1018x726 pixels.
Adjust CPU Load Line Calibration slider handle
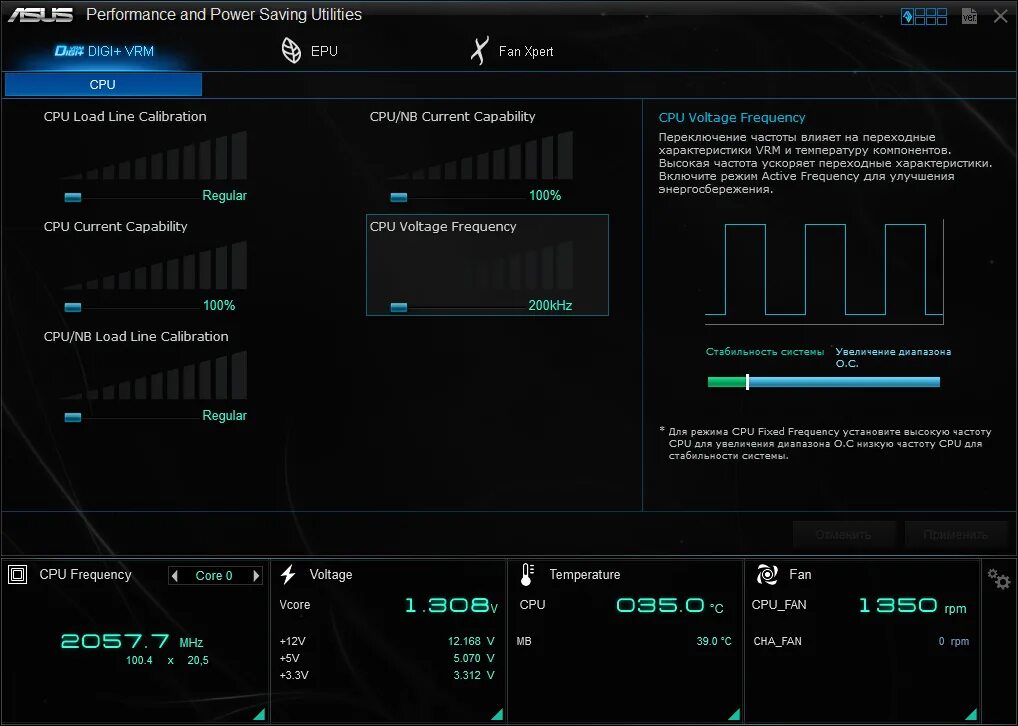73,197
